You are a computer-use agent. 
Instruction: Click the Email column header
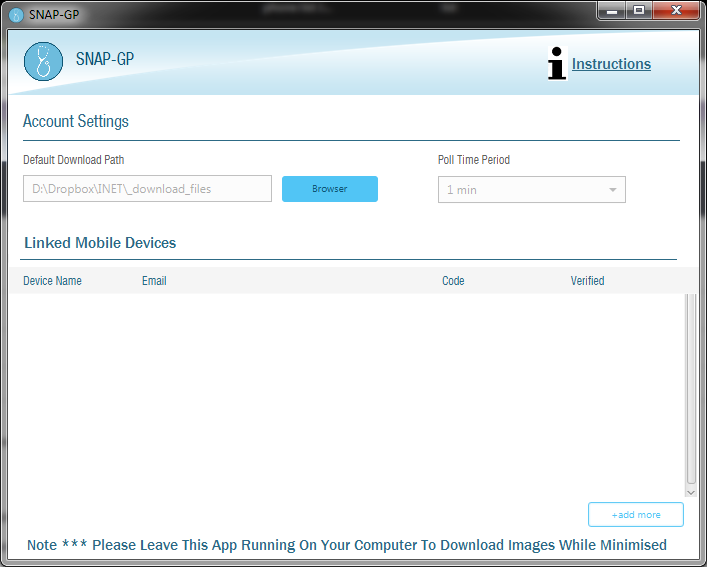point(154,281)
